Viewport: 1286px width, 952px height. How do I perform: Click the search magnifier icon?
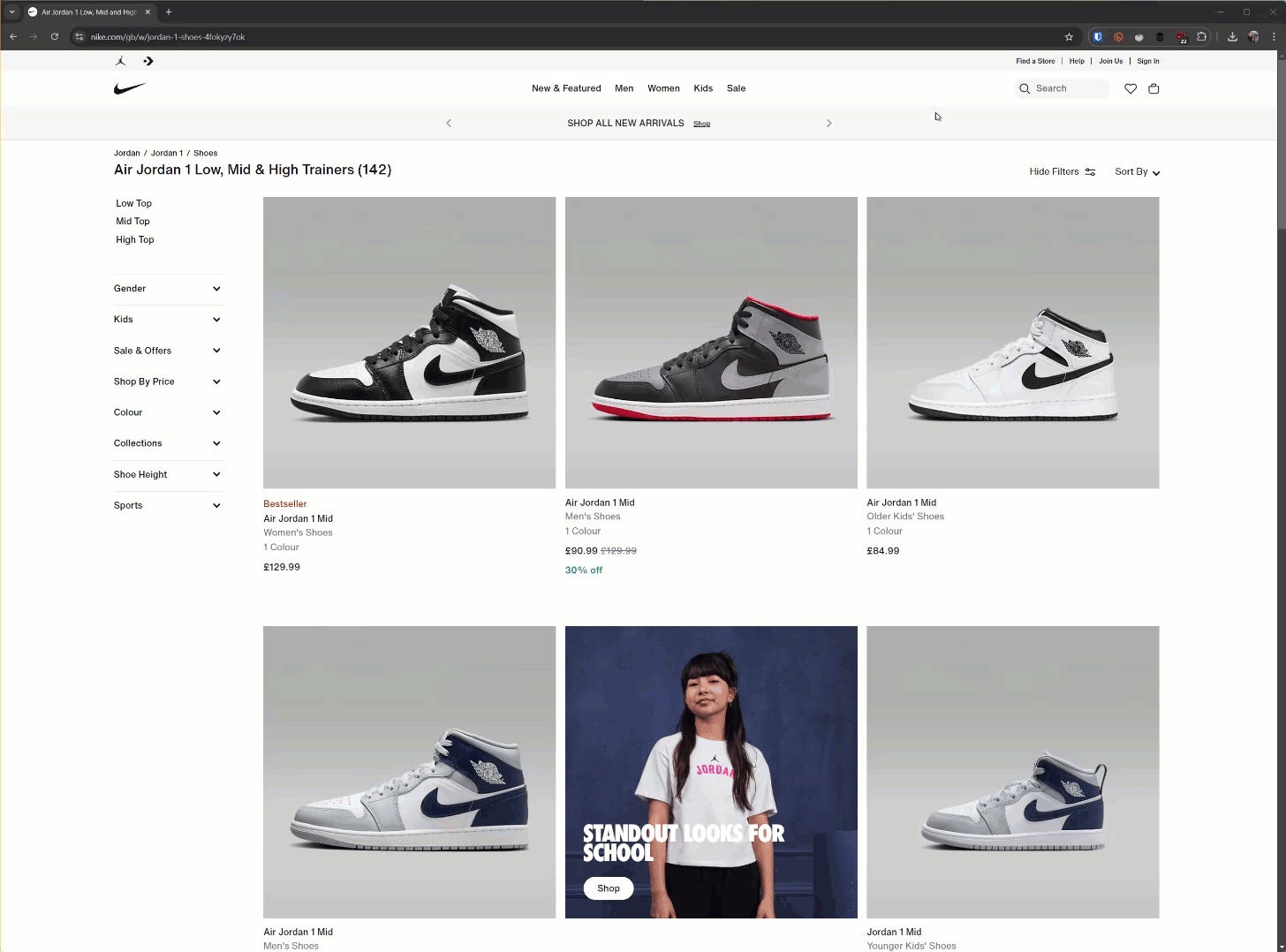(x=1025, y=88)
